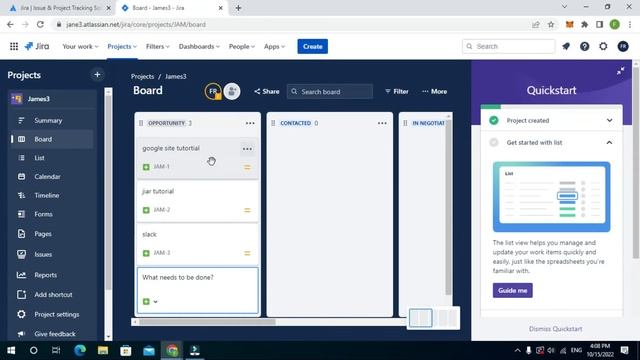Click the Jira global Search field

click(x=509, y=47)
